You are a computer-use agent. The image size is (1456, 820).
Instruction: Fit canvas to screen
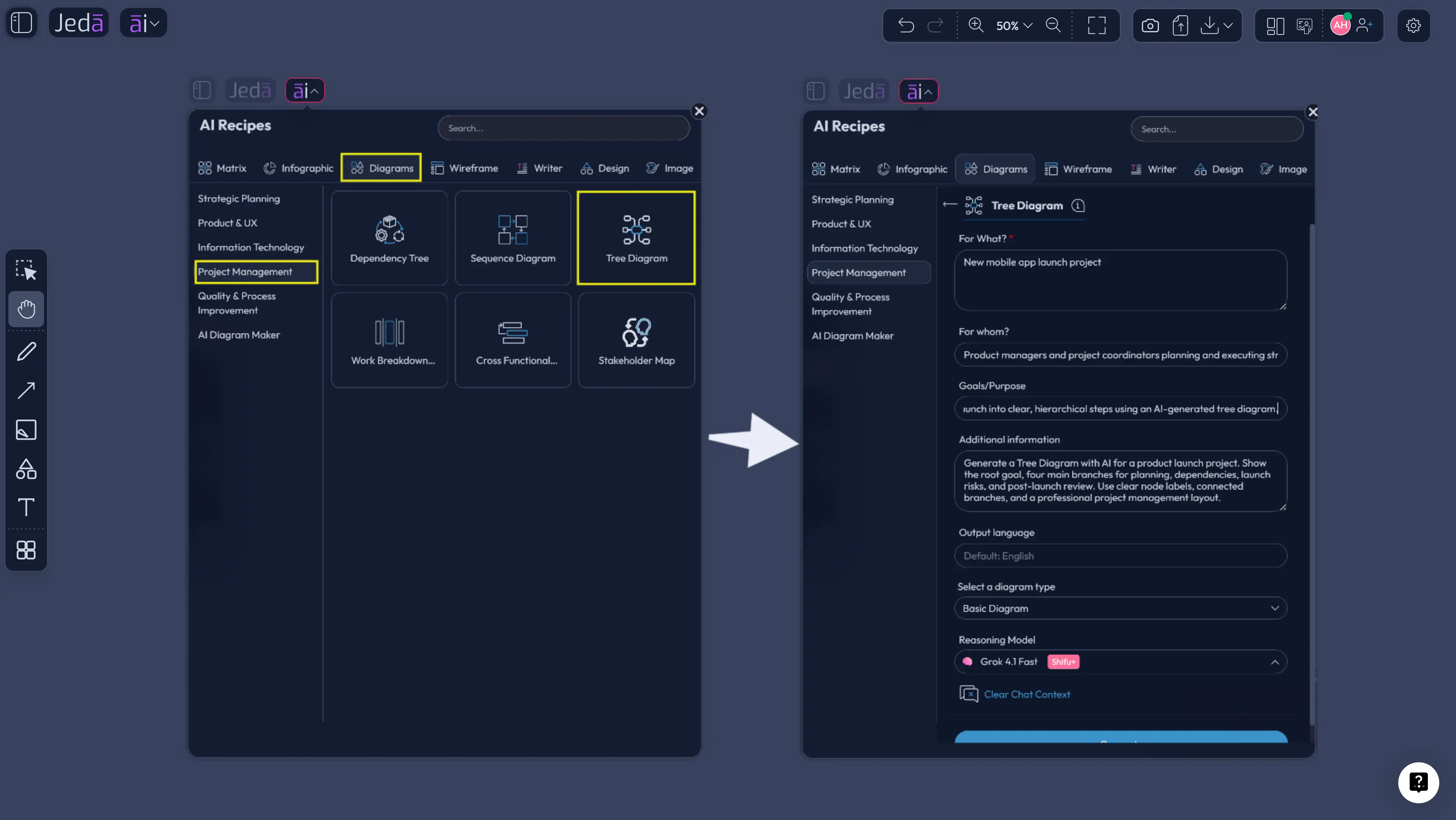tap(1097, 25)
